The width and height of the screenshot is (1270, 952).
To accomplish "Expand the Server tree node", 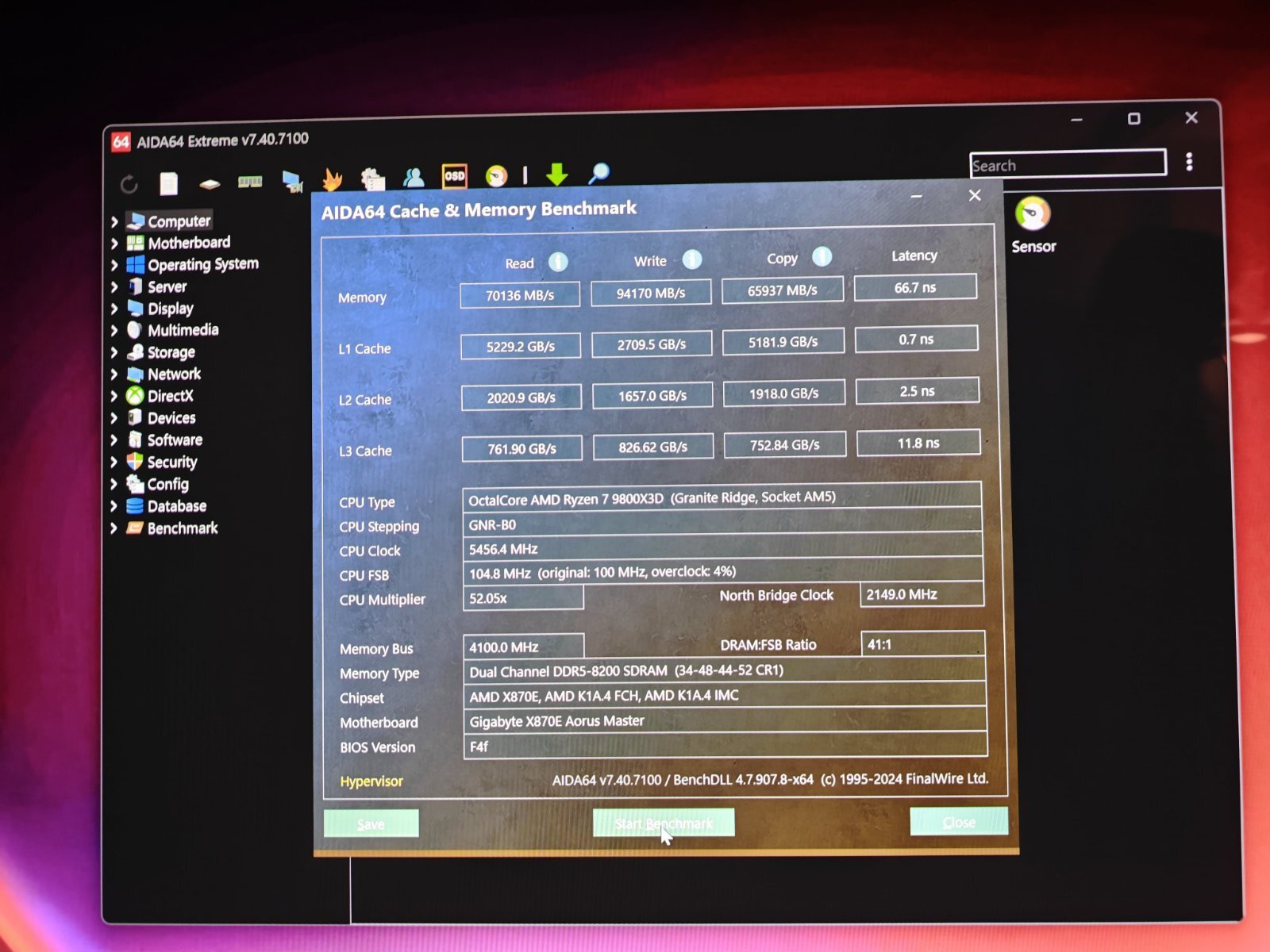I will pyautogui.click(x=114, y=287).
